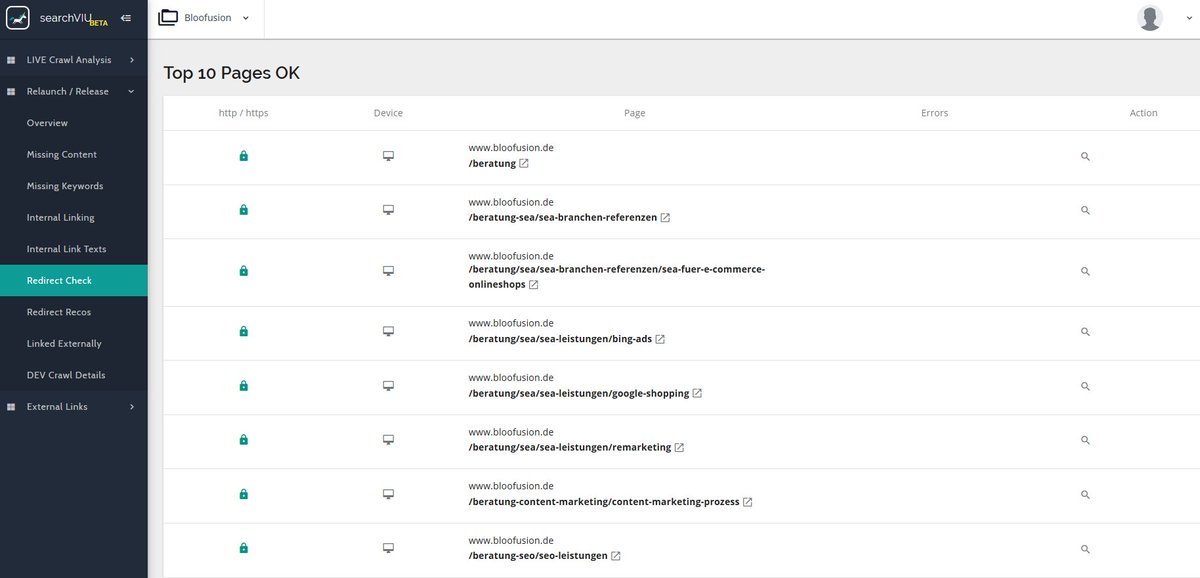Click the desktop device icon in remarketing row
This screenshot has width=1200, height=578.
point(388,439)
